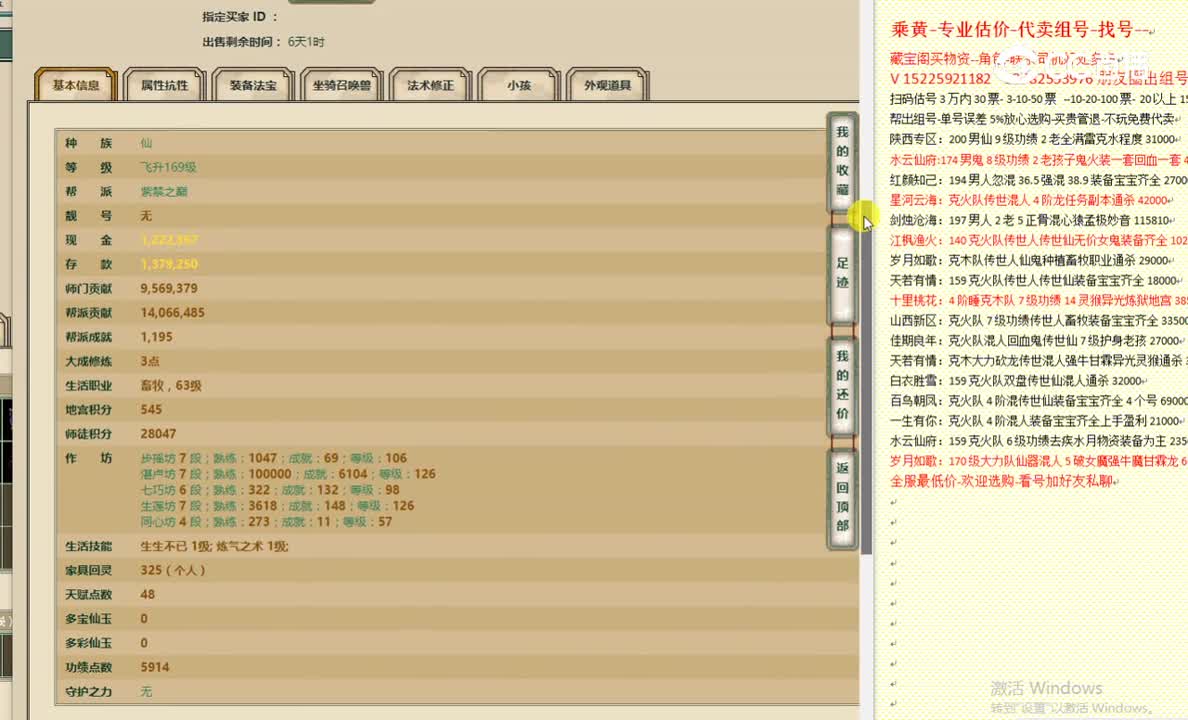The height and width of the screenshot is (720, 1188).
Task: Click the 指定买家 ID label
Action: click(x=239, y=17)
